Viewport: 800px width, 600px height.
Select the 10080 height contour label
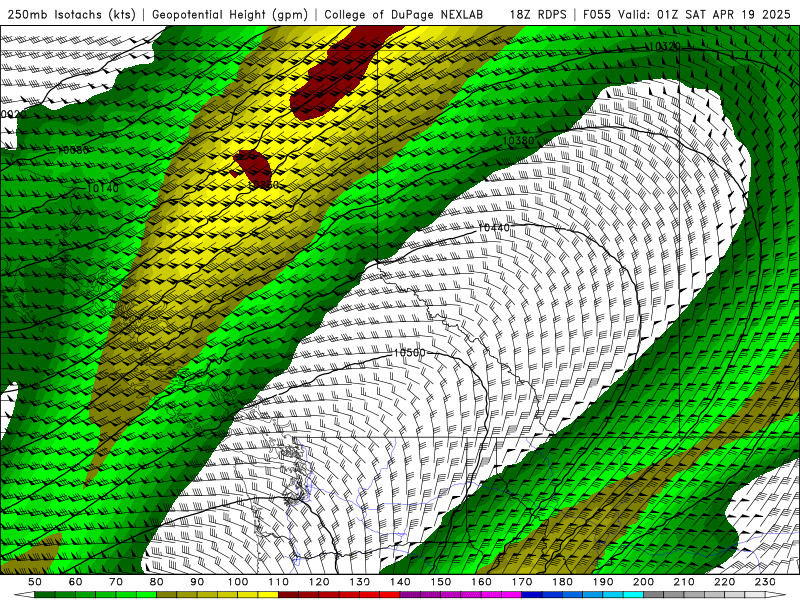72,150
